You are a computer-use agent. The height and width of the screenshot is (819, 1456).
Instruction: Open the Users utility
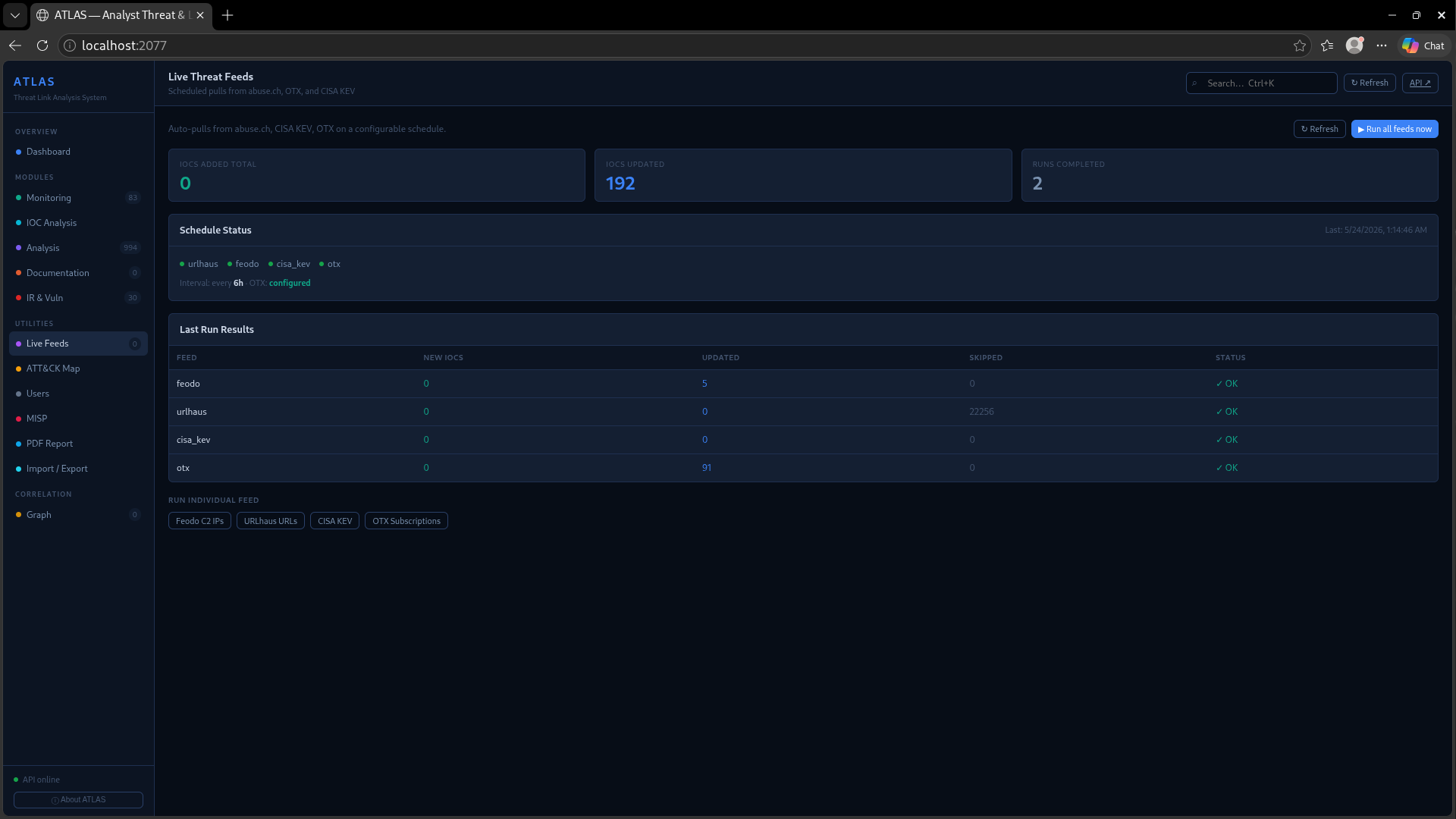[x=78, y=394]
